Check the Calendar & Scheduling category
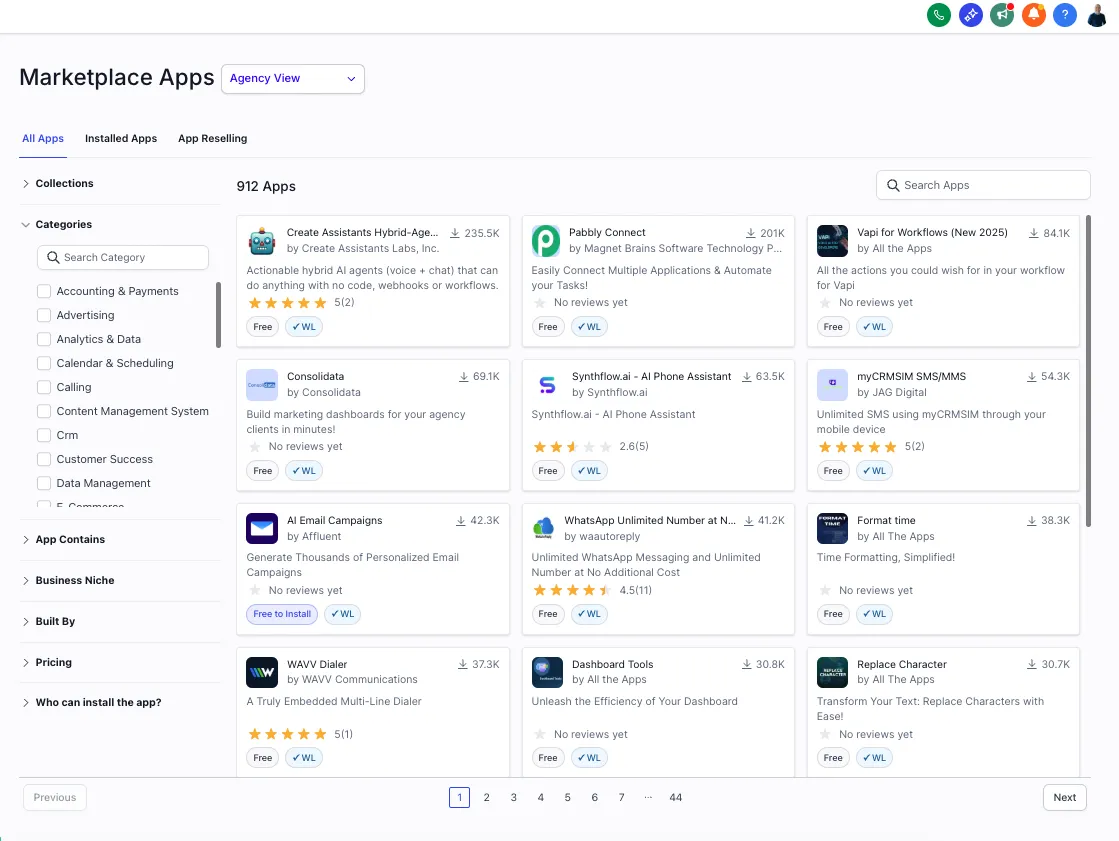This screenshot has width=1119, height=841. 44,363
